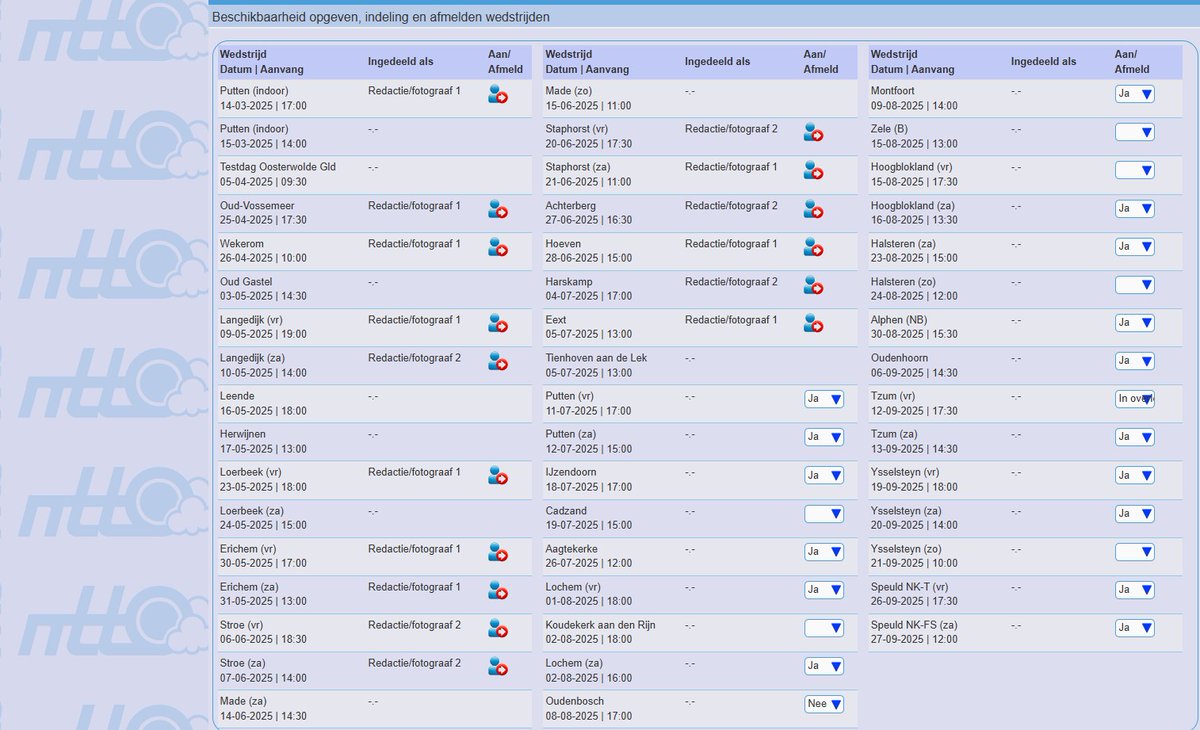
Task: Open the Tzum (vr) dropdown showing In overleg
Action: pos(1135,399)
